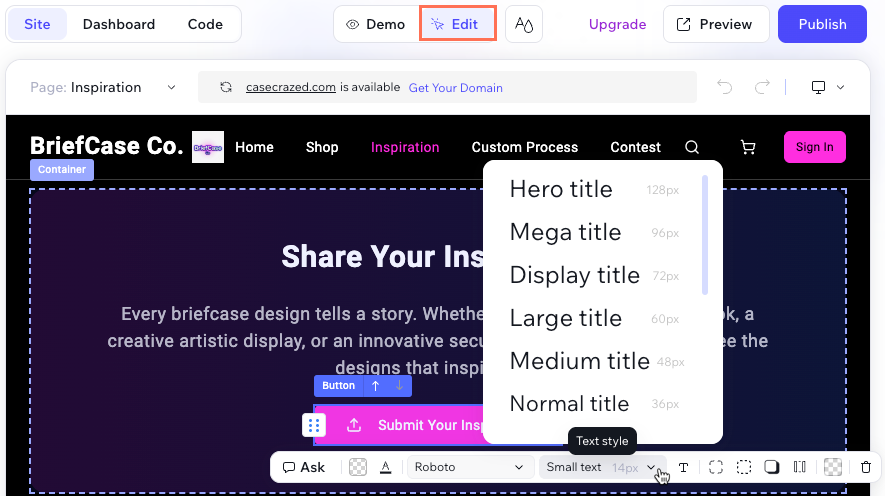
Task: Redo the last change
Action: tap(762, 87)
